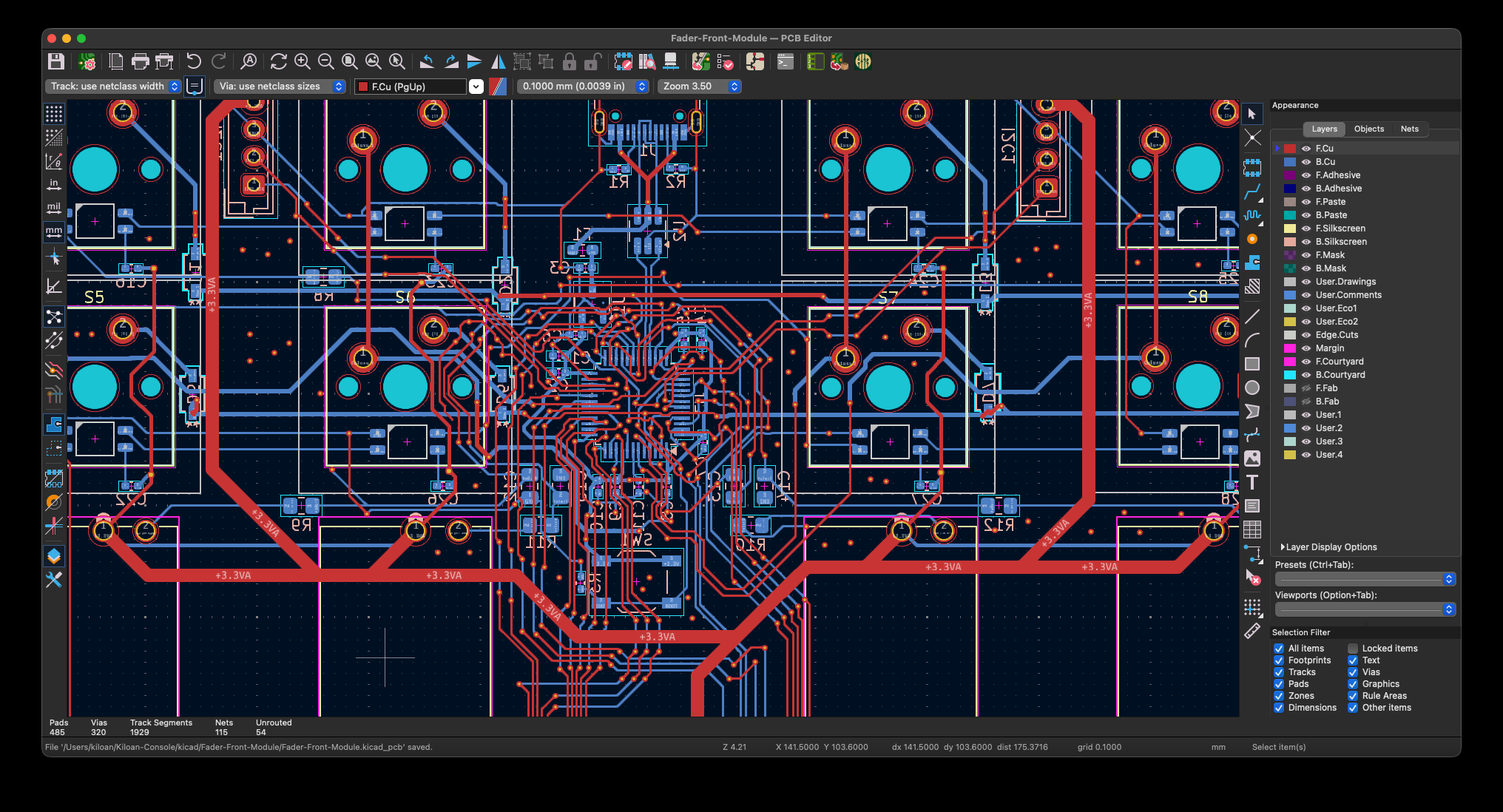The height and width of the screenshot is (812, 1503).
Task: Open Board Setup from toolbar
Action: tap(87, 62)
